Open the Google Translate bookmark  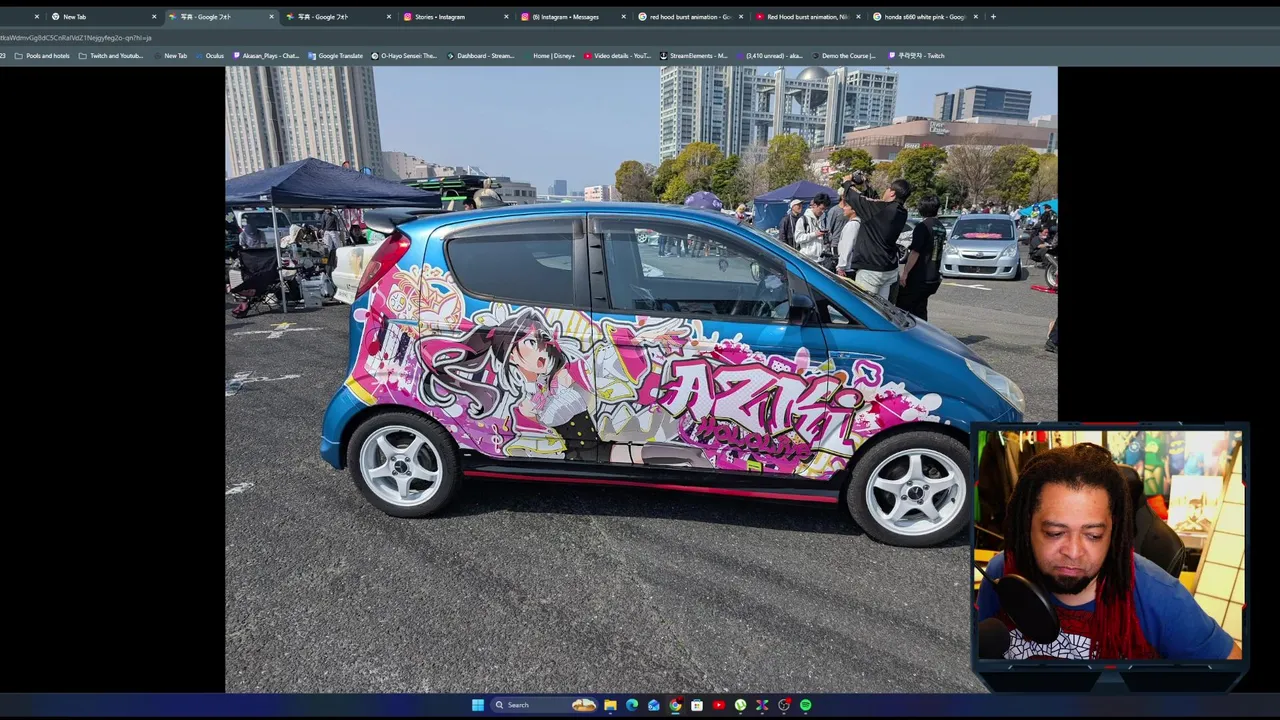point(335,56)
